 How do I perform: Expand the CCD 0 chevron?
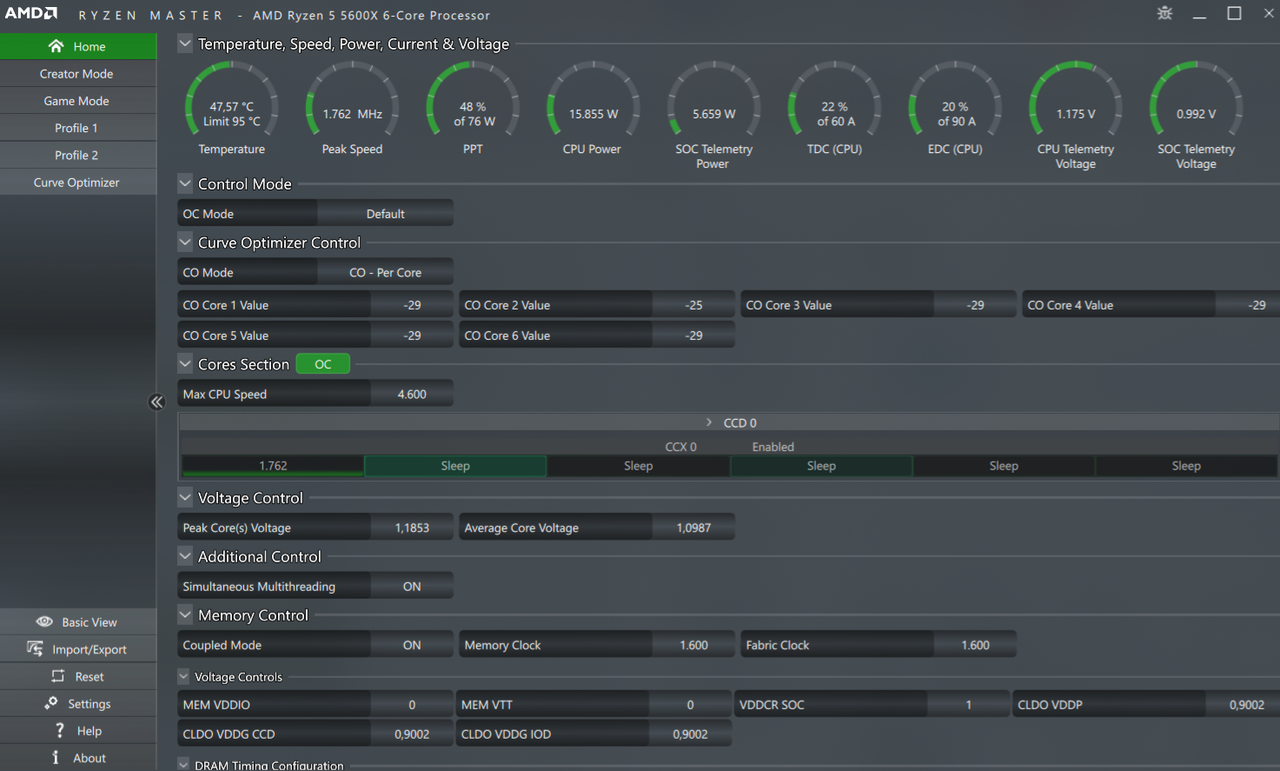709,423
